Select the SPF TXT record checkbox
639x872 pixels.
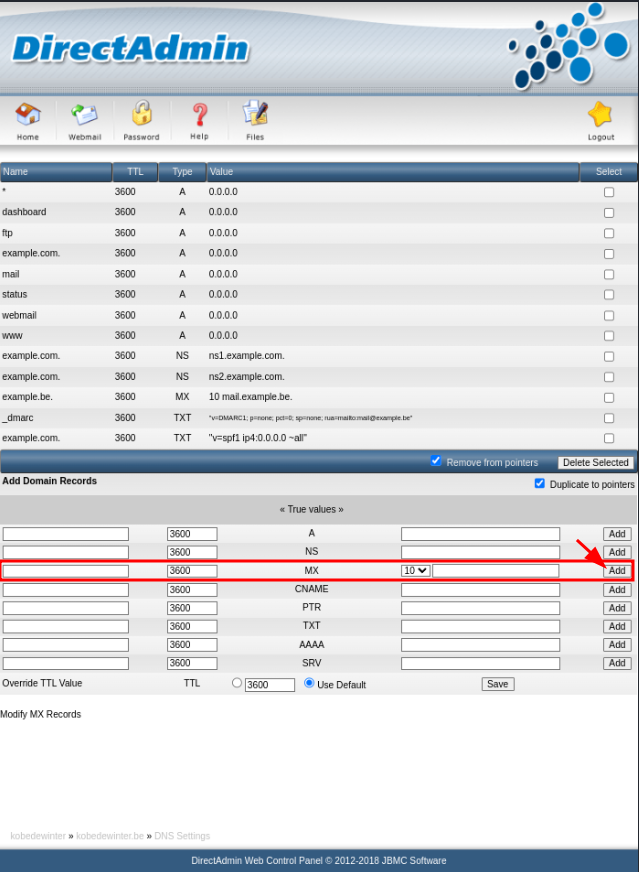coord(609,438)
